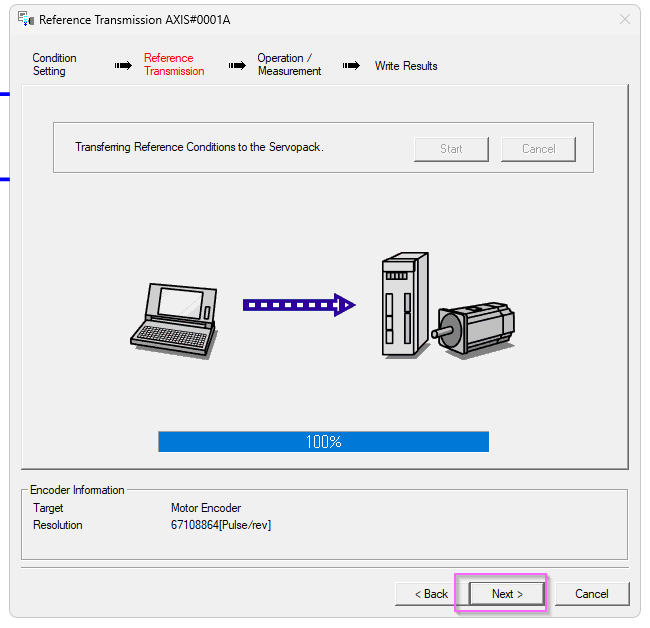This screenshot has width=650, height=628.
Task: Click arrow between Reference Transmission and Operation
Action: pyautogui.click(x=237, y=65)
